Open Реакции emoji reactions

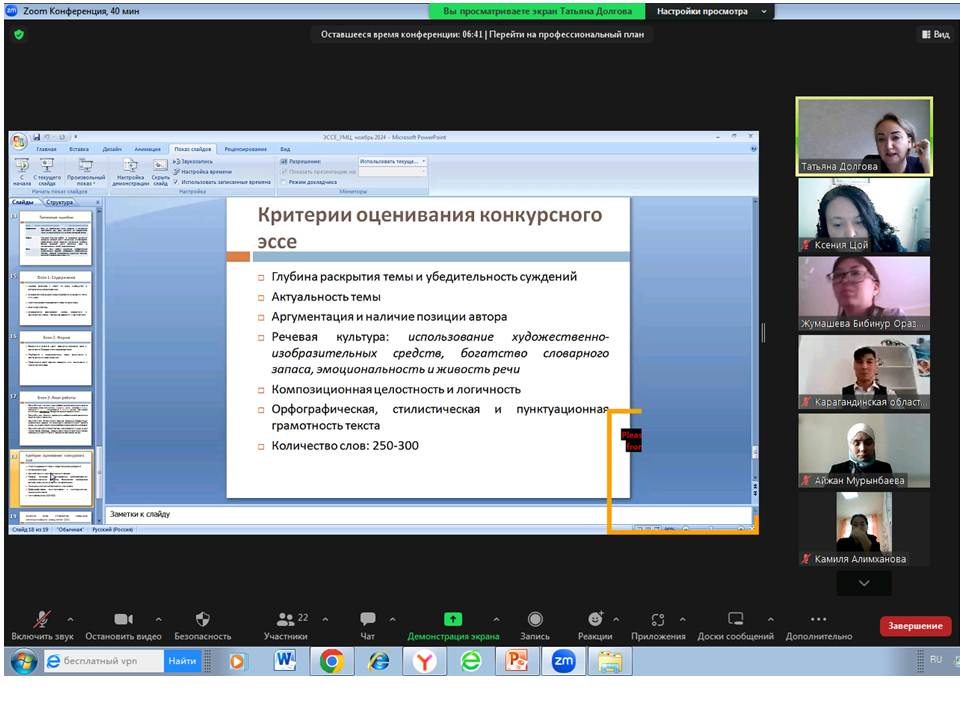595,620
